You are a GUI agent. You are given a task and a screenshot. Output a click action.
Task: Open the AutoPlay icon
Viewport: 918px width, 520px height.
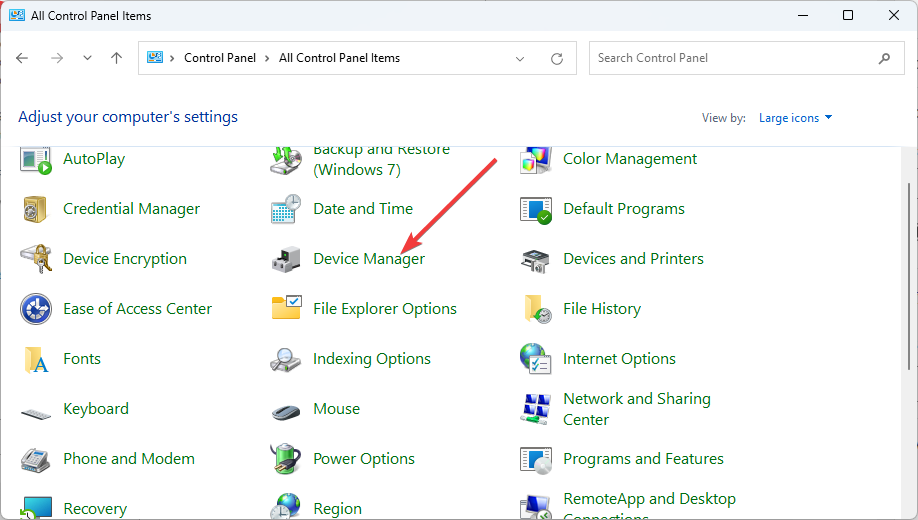(36, 160)
